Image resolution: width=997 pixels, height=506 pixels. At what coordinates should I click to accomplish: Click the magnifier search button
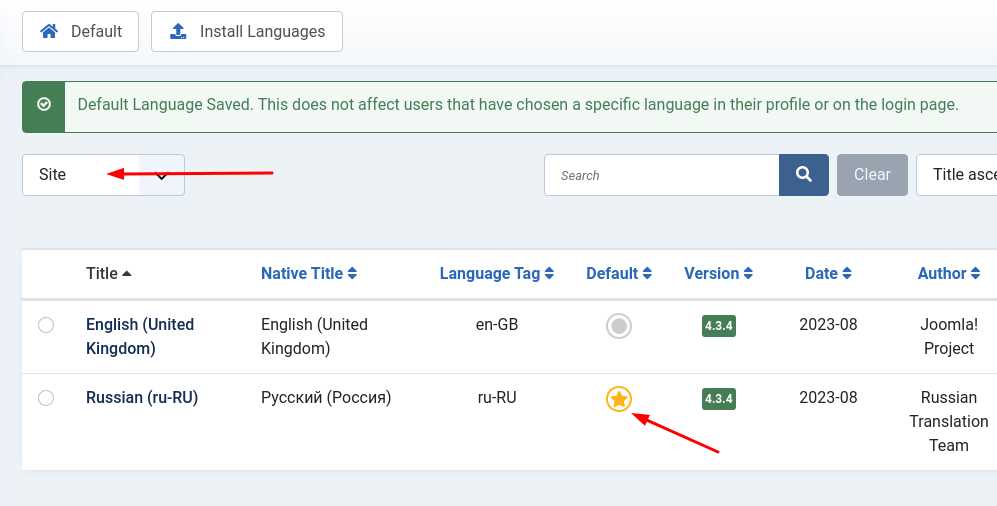[804, 175]
